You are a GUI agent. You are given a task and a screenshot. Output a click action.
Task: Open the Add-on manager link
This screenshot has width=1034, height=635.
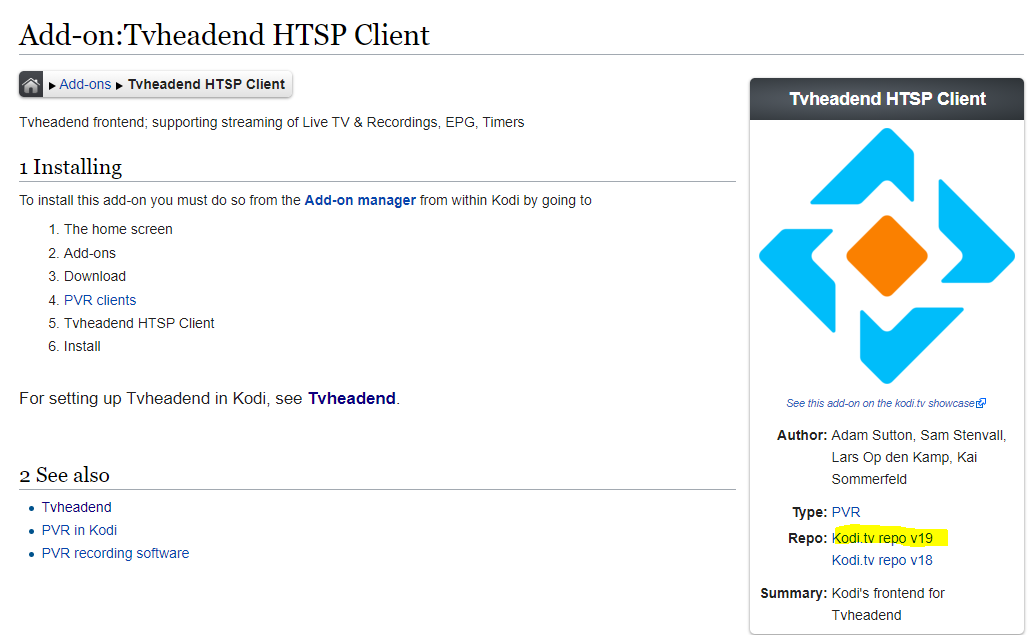[360, 200]
